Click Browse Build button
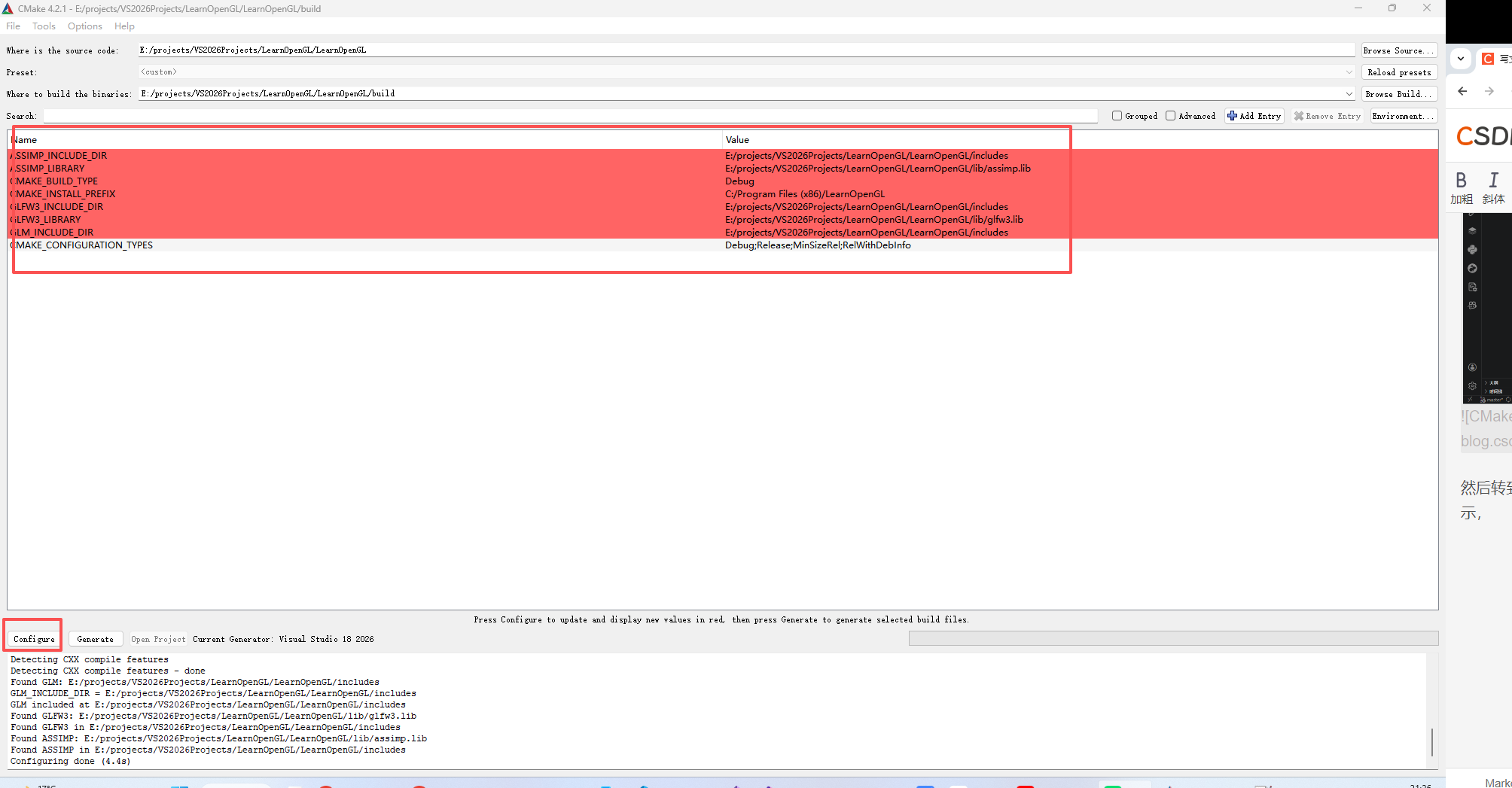The width and height of the screenshot is (1512, 788). coord(1399,94)
